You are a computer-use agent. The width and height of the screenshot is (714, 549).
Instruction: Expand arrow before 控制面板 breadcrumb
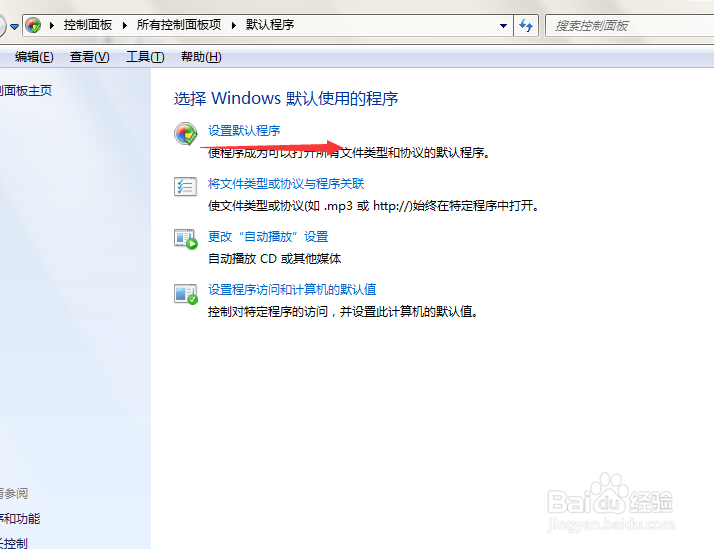pos(52,25)
